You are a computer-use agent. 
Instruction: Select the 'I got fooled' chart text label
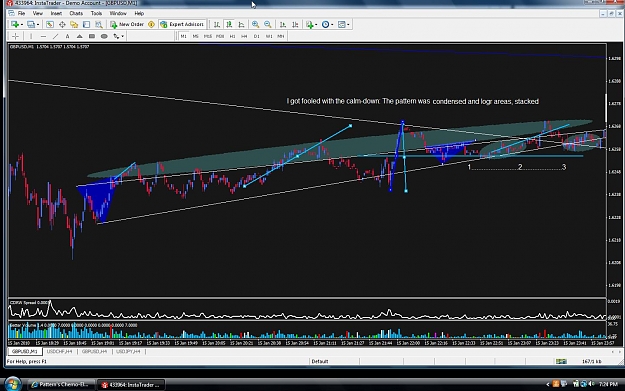413,101
